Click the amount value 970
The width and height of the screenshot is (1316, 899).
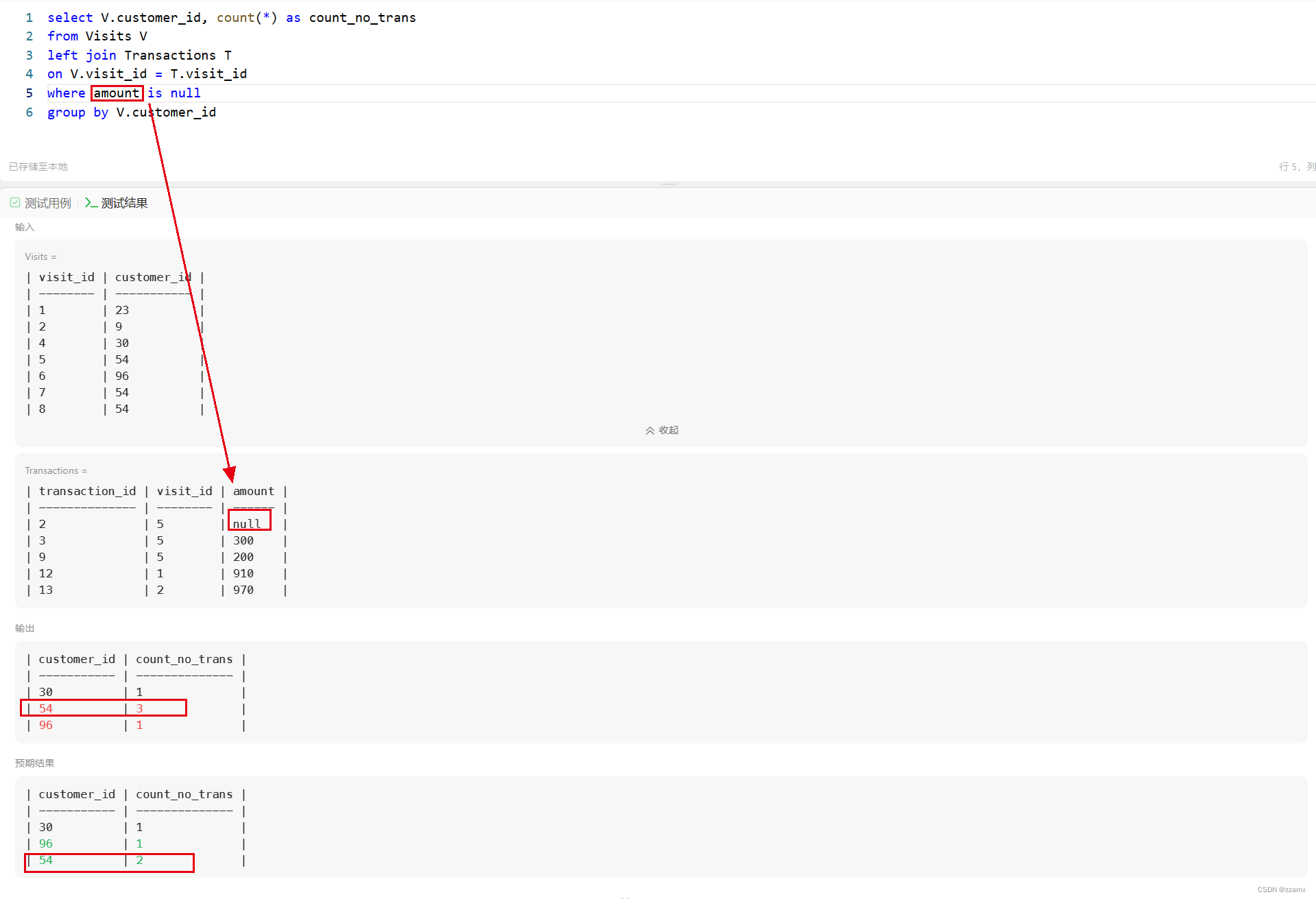[243, 590]
